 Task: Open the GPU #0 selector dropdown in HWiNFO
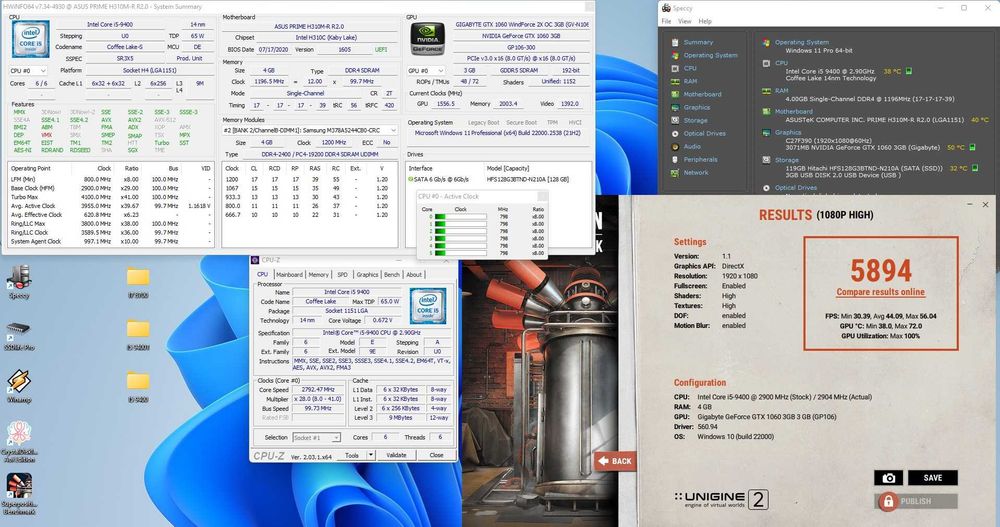click(425, 71)
